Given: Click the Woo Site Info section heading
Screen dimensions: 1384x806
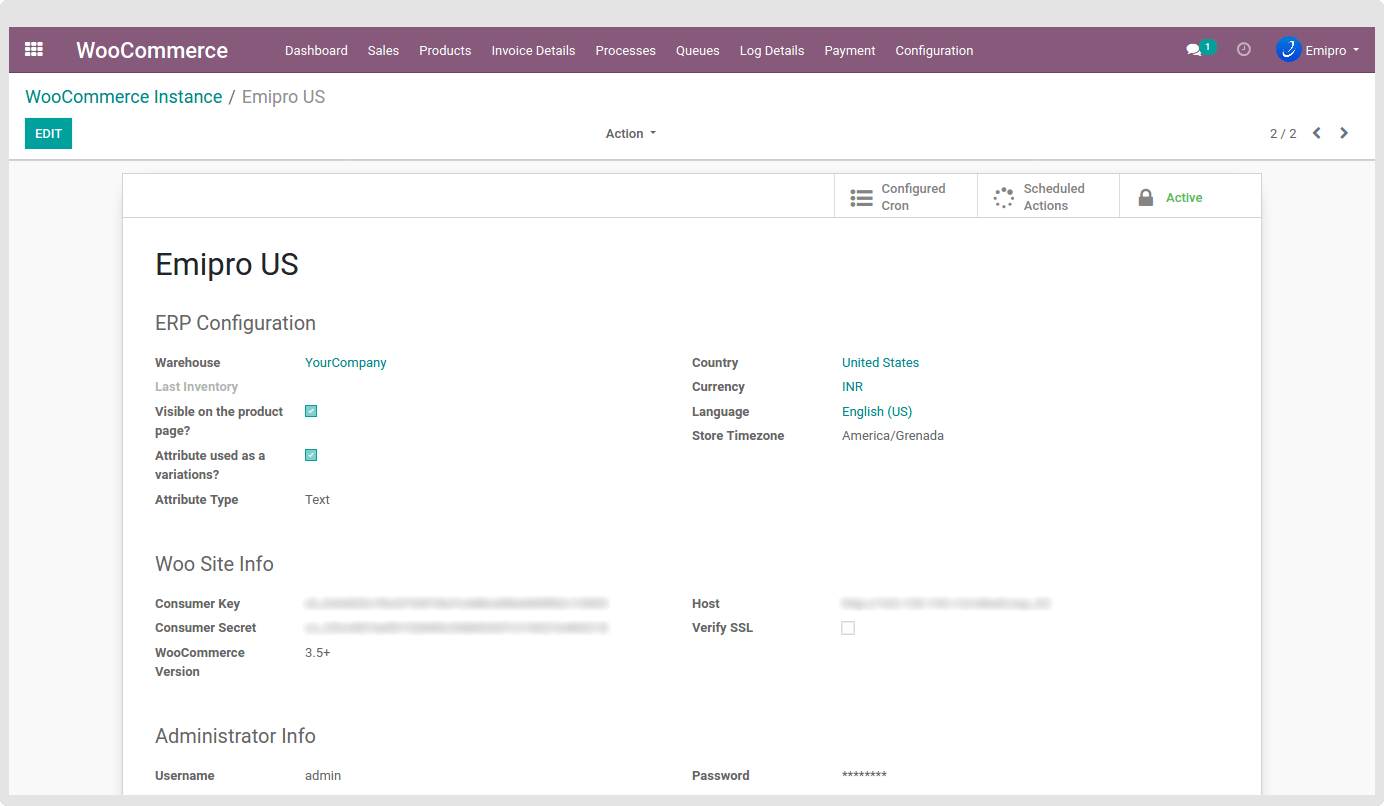Looking at the screenshot, I should click(214, 564).
